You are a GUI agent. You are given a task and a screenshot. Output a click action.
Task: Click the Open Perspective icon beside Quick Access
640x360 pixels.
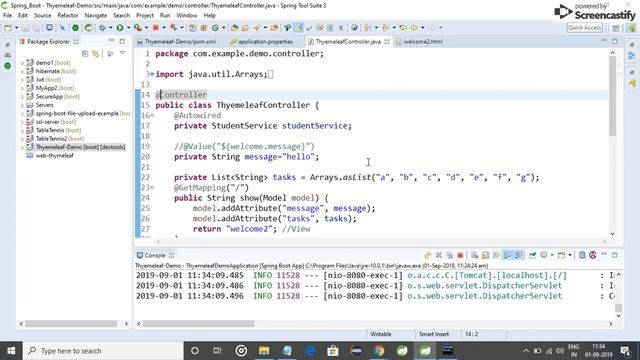616,28
